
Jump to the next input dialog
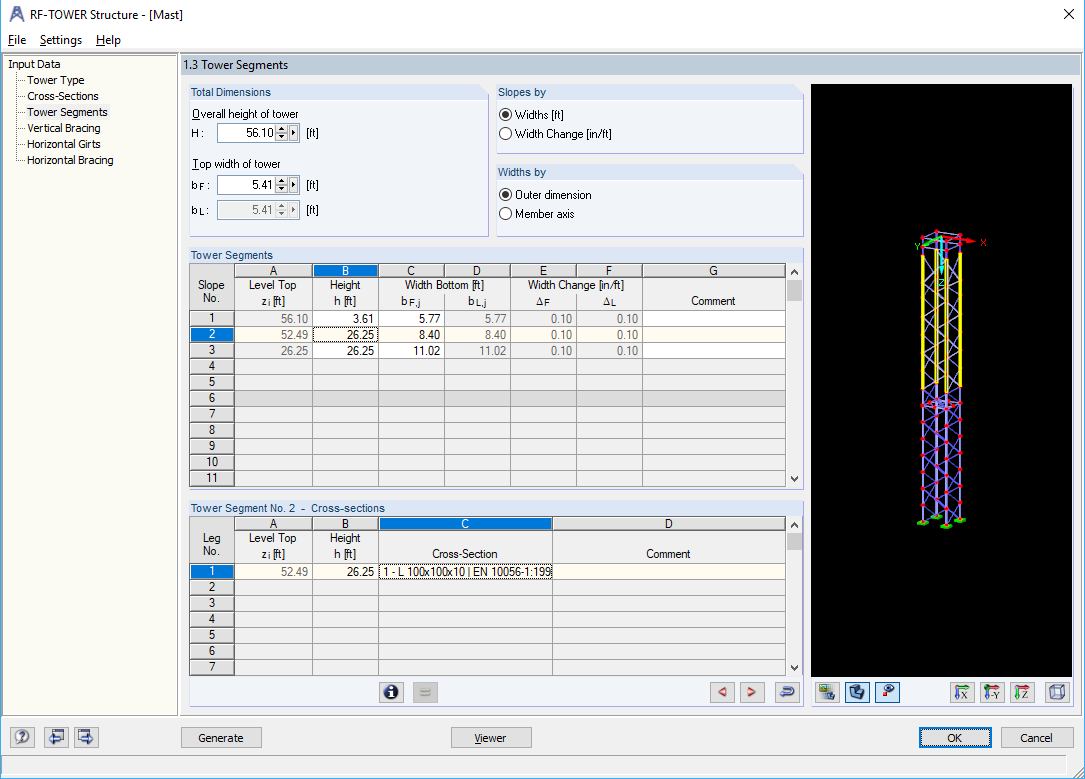click(x=85, y=737)
